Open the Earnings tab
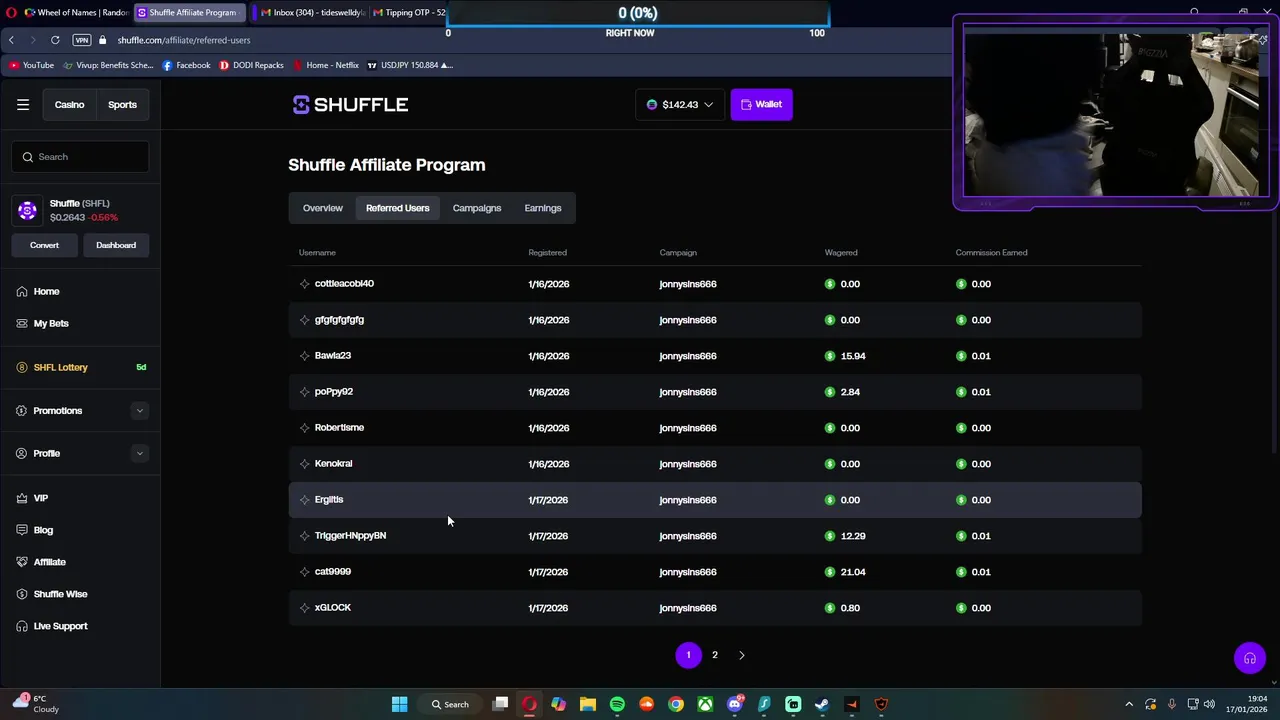 (x=543, y=208)
